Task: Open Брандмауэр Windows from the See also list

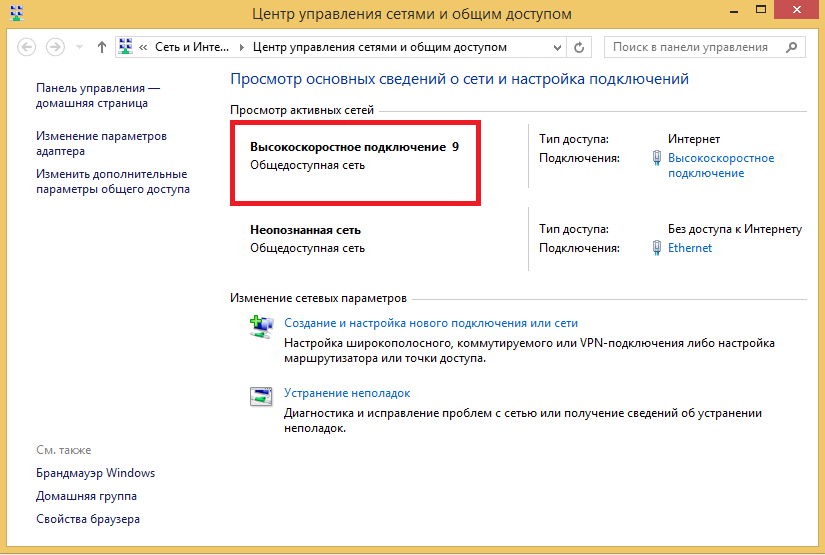Action: [95, 473]
